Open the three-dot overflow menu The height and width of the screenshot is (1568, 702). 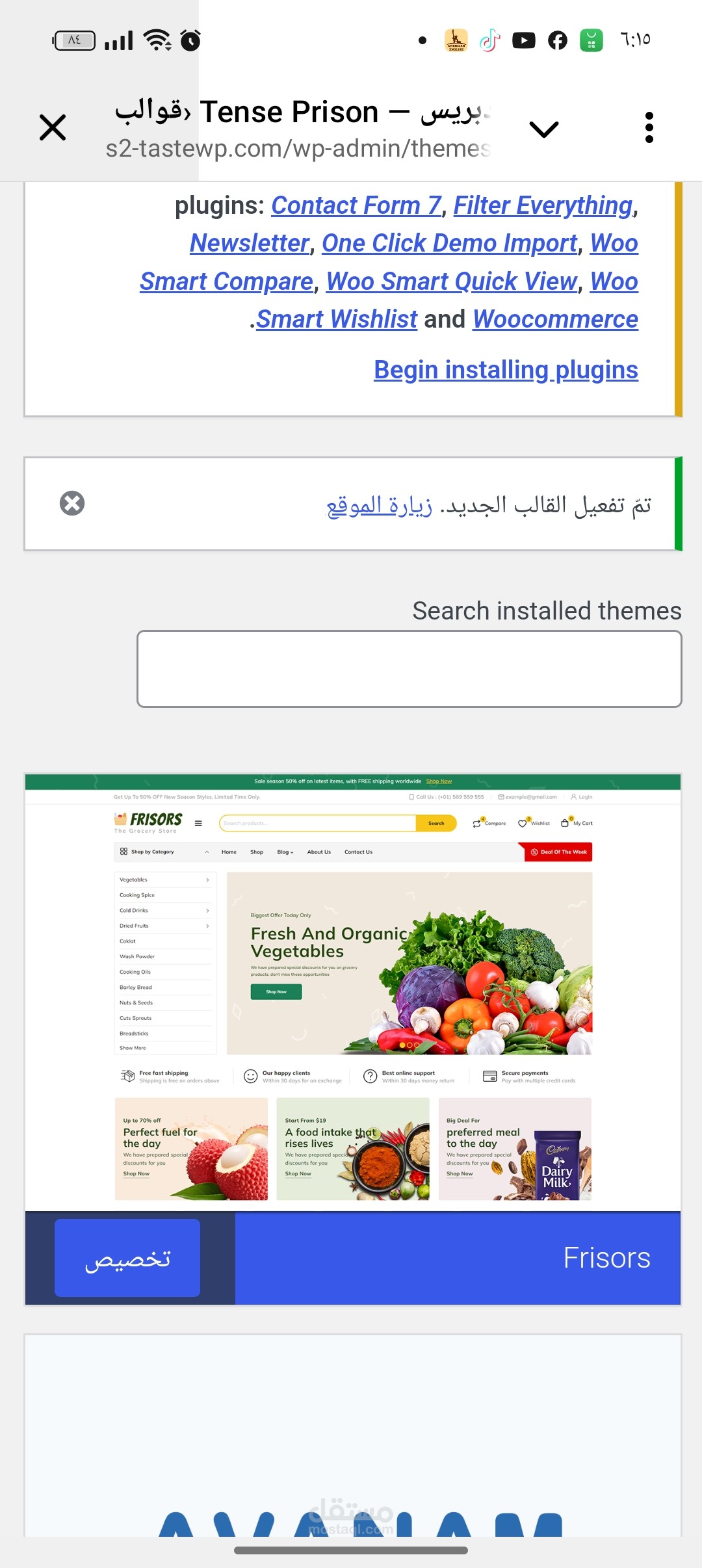click(649, 127)
